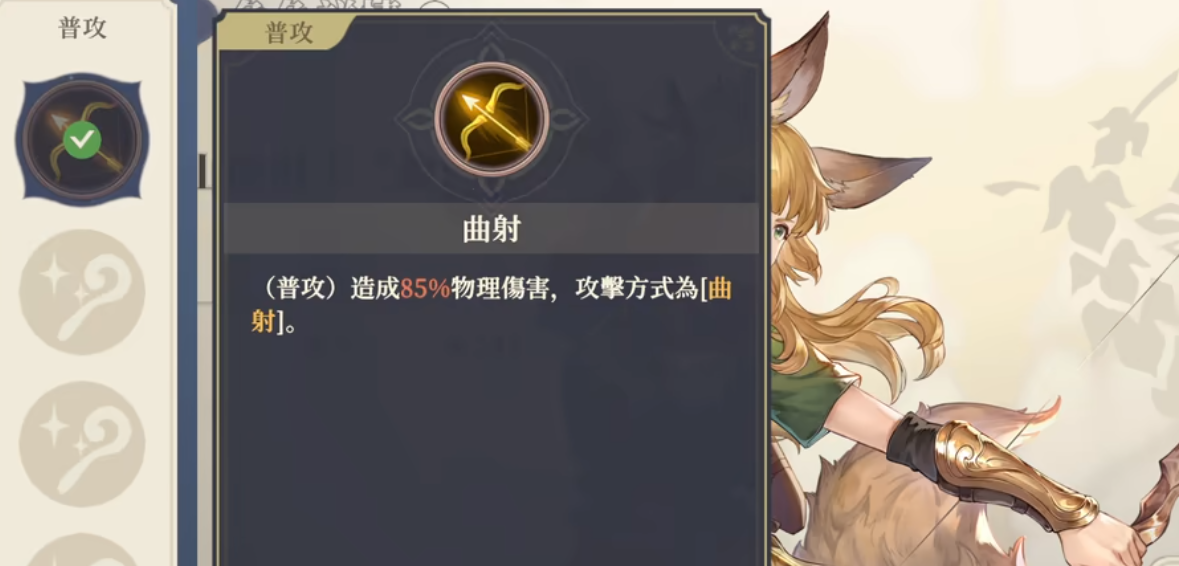
Task: Click the 曲射 skill name banner
Action: [x=491, y=229]
